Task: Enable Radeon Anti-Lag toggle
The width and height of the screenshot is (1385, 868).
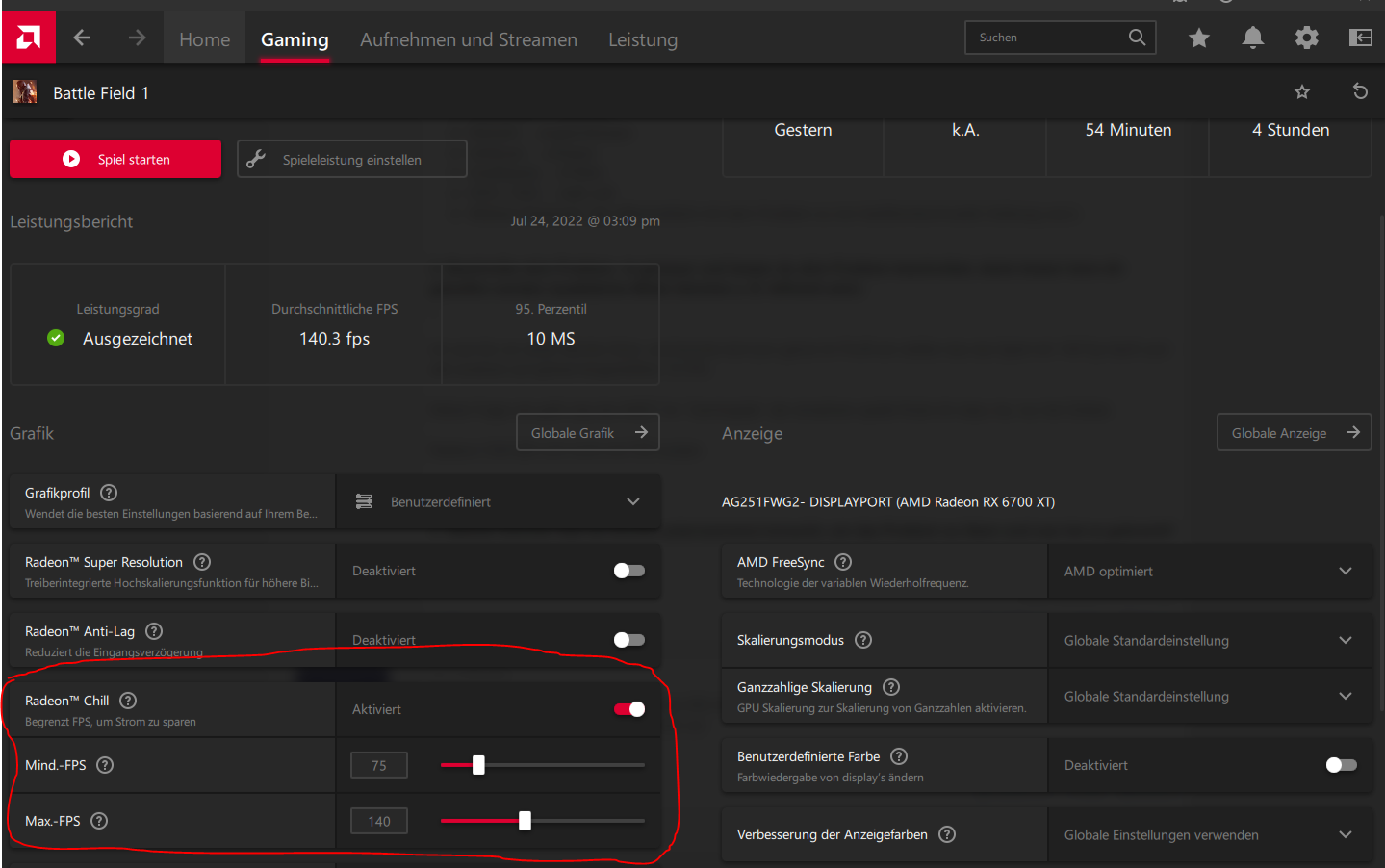Action: (x=629, y=640)
